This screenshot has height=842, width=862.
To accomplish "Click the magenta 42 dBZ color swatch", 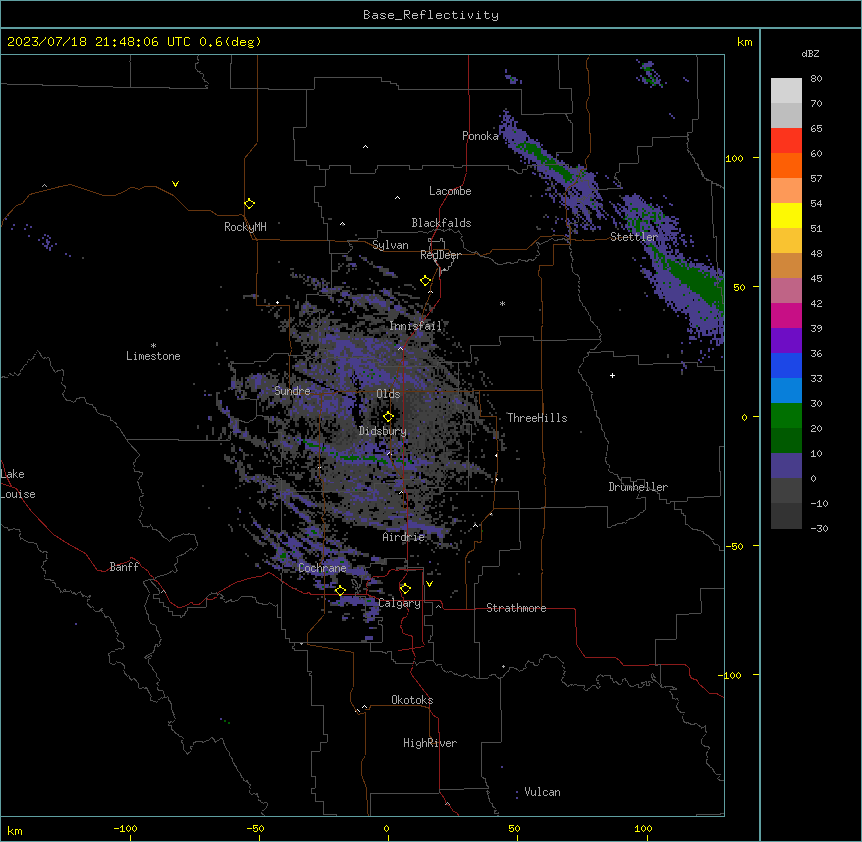I will pyautogui.click(x=786, y=315).
